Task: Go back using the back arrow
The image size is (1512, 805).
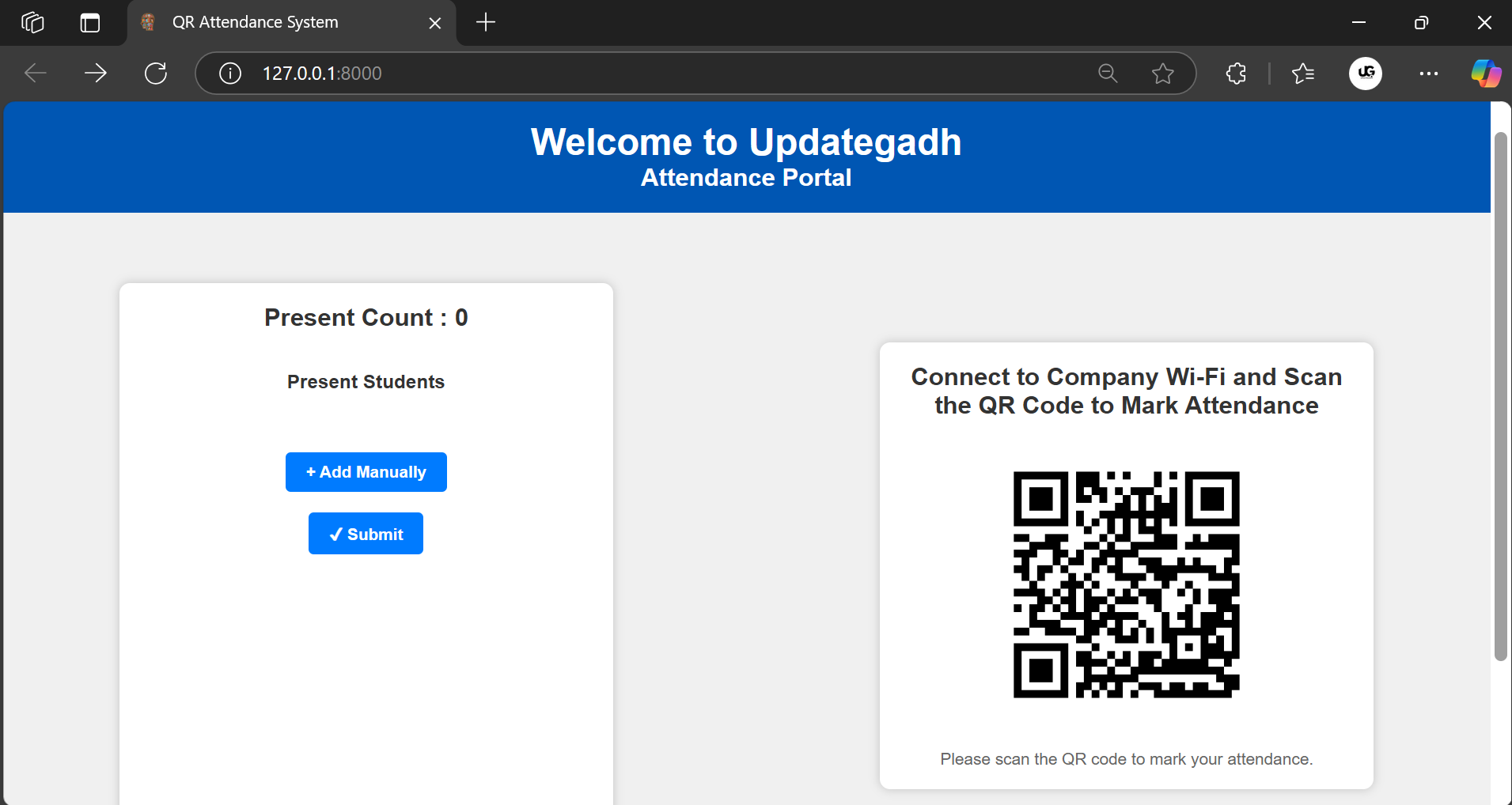Action: (36, 74)
